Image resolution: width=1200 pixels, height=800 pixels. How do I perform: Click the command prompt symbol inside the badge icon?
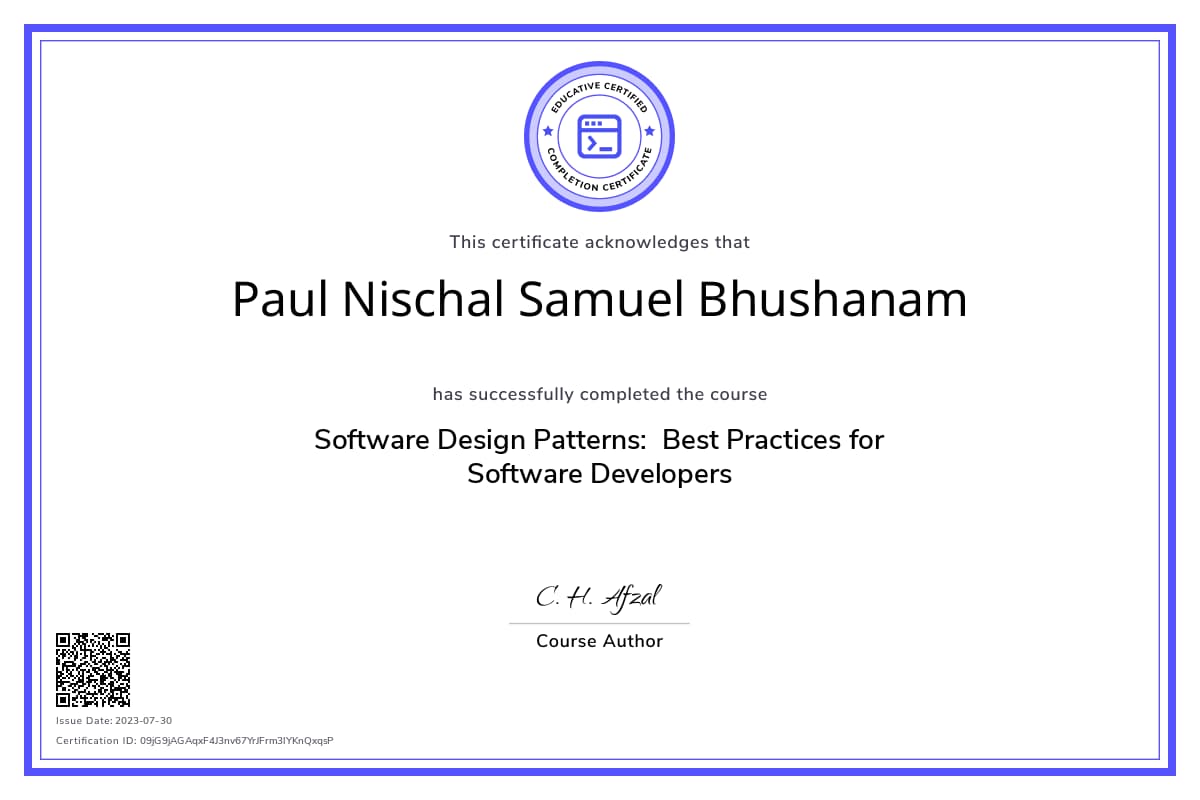pos(592,143)
